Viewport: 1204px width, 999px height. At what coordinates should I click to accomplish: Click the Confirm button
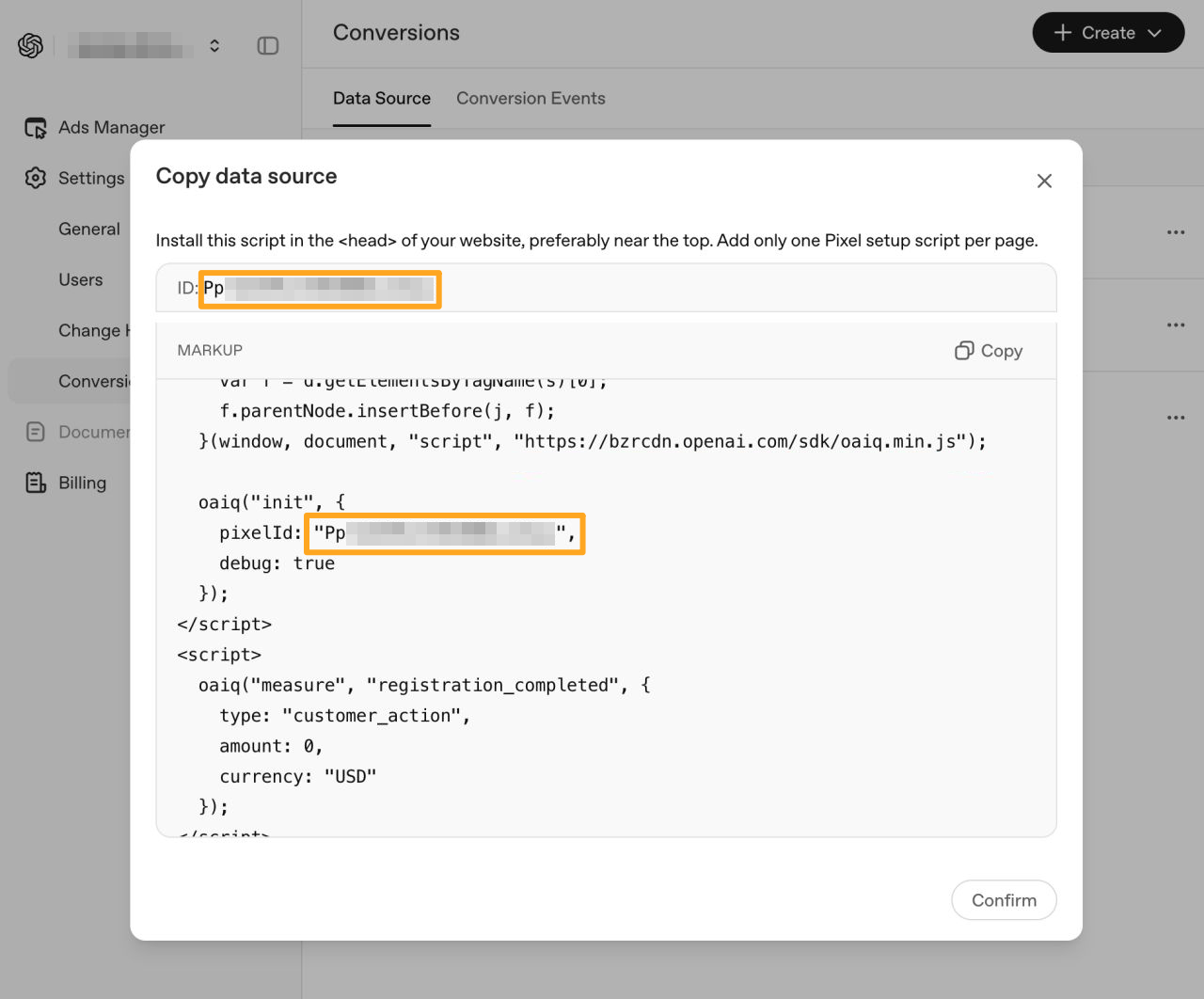[x=1004, y=900]
